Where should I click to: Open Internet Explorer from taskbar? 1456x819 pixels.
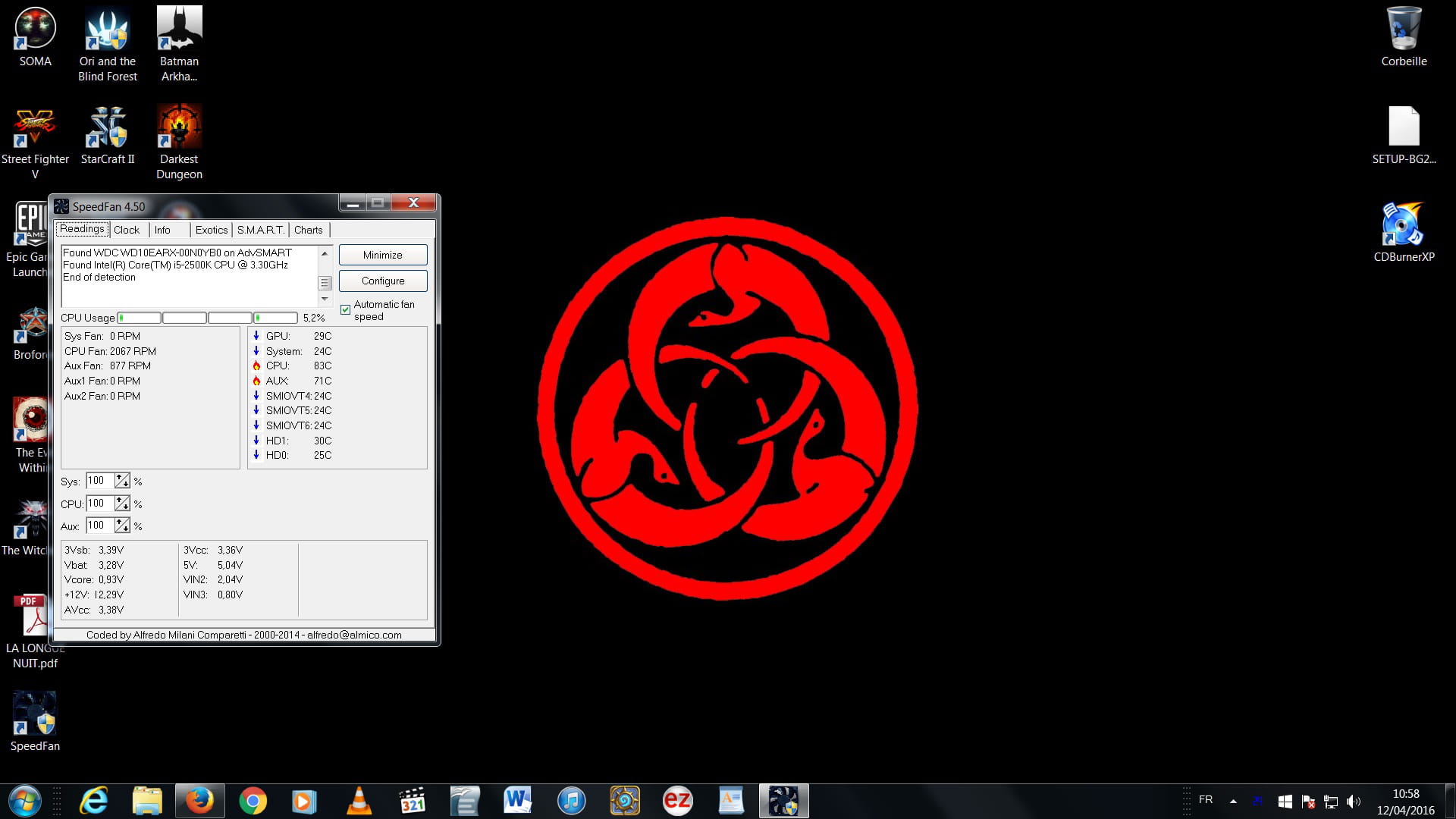click(x=94, y=801)
